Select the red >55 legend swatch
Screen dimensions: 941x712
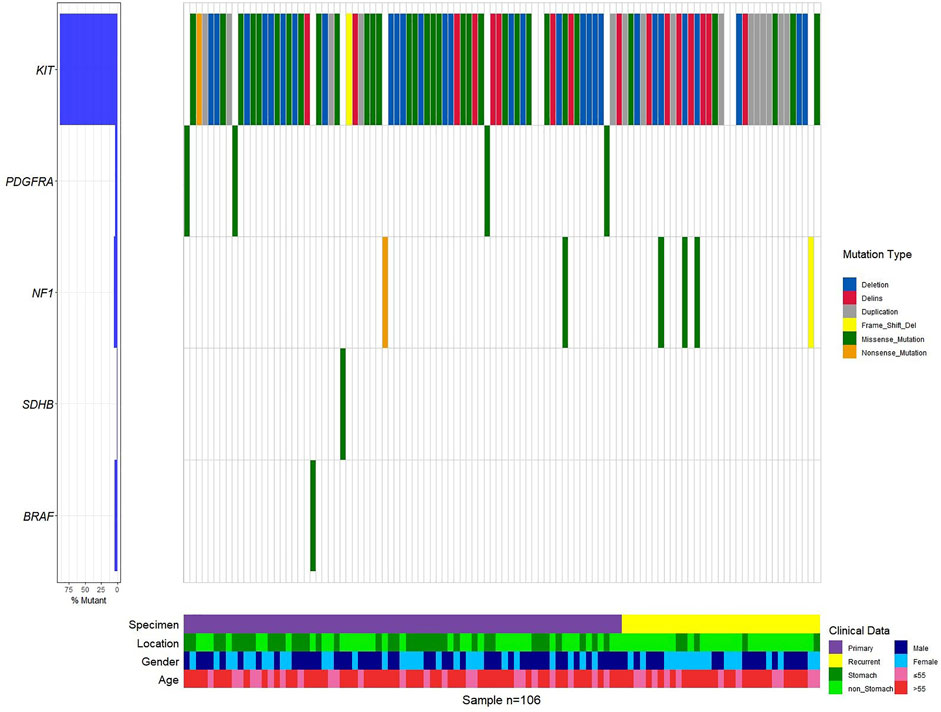[901, 688]
